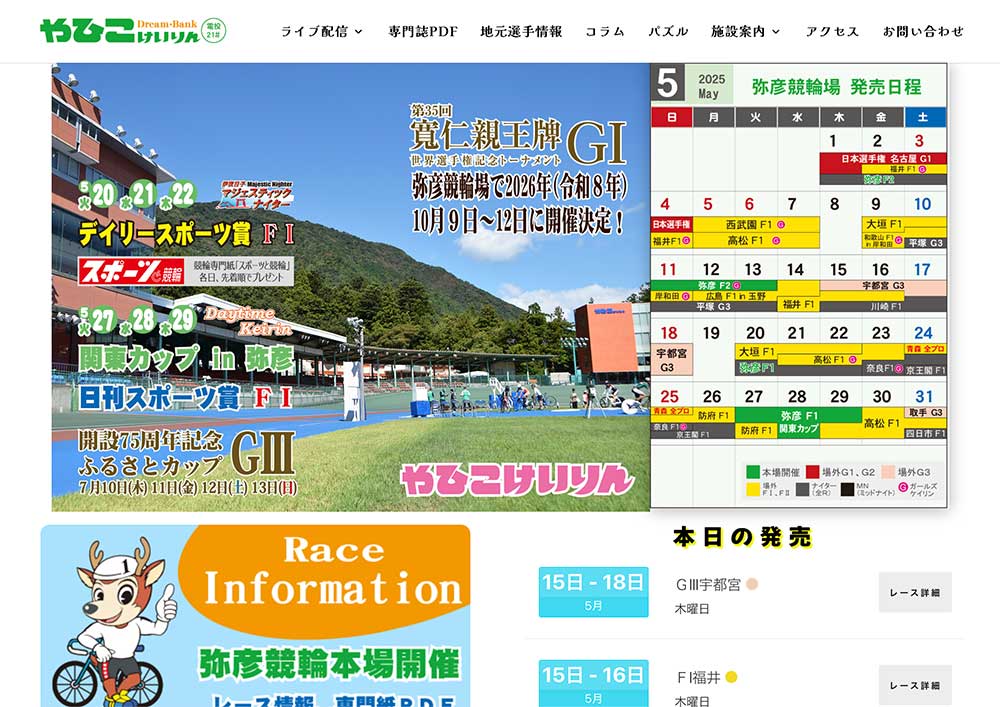Click 日本選手権 名古屋 G1 calendar entry
This screenshot has height=707, width=1000.
pyautogui.click(x=883, y=159)
